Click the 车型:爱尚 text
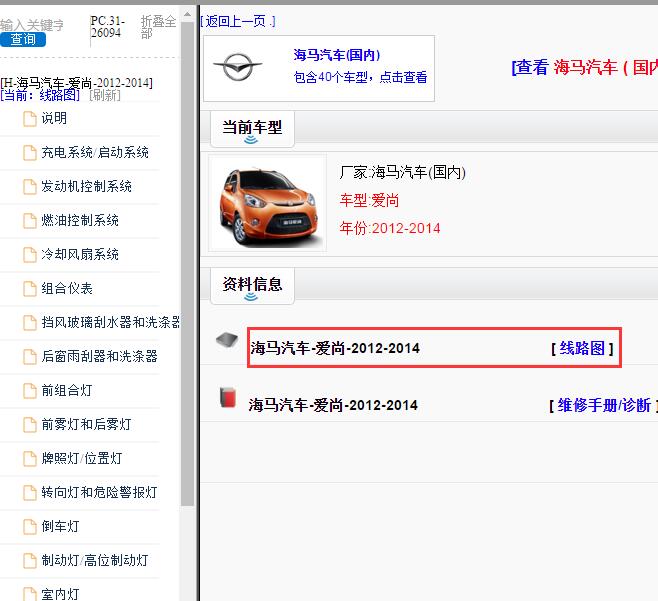The image size is (658, 601). point(369,201)
